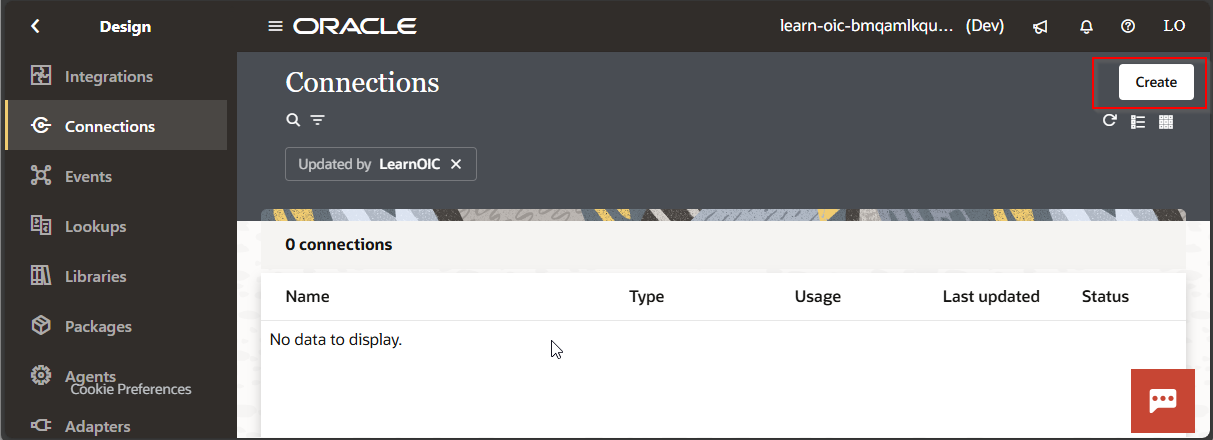Open the announcements megaphone icon

[x=1040, y=27]
